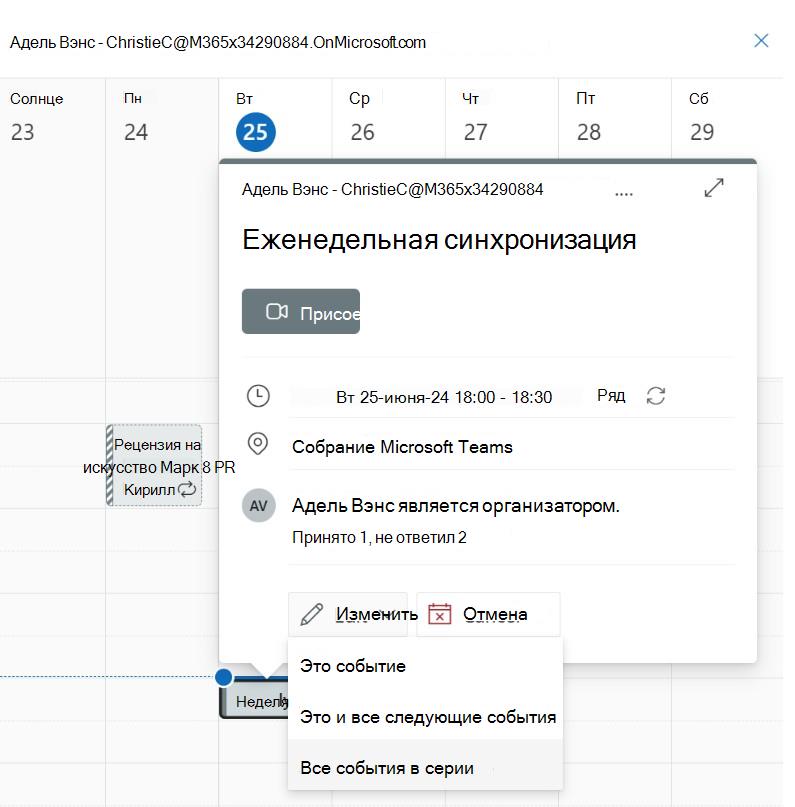The image size is (795, 807).
Task: Click the event title Еженедельная синхронизация
Action: (439, 239)
